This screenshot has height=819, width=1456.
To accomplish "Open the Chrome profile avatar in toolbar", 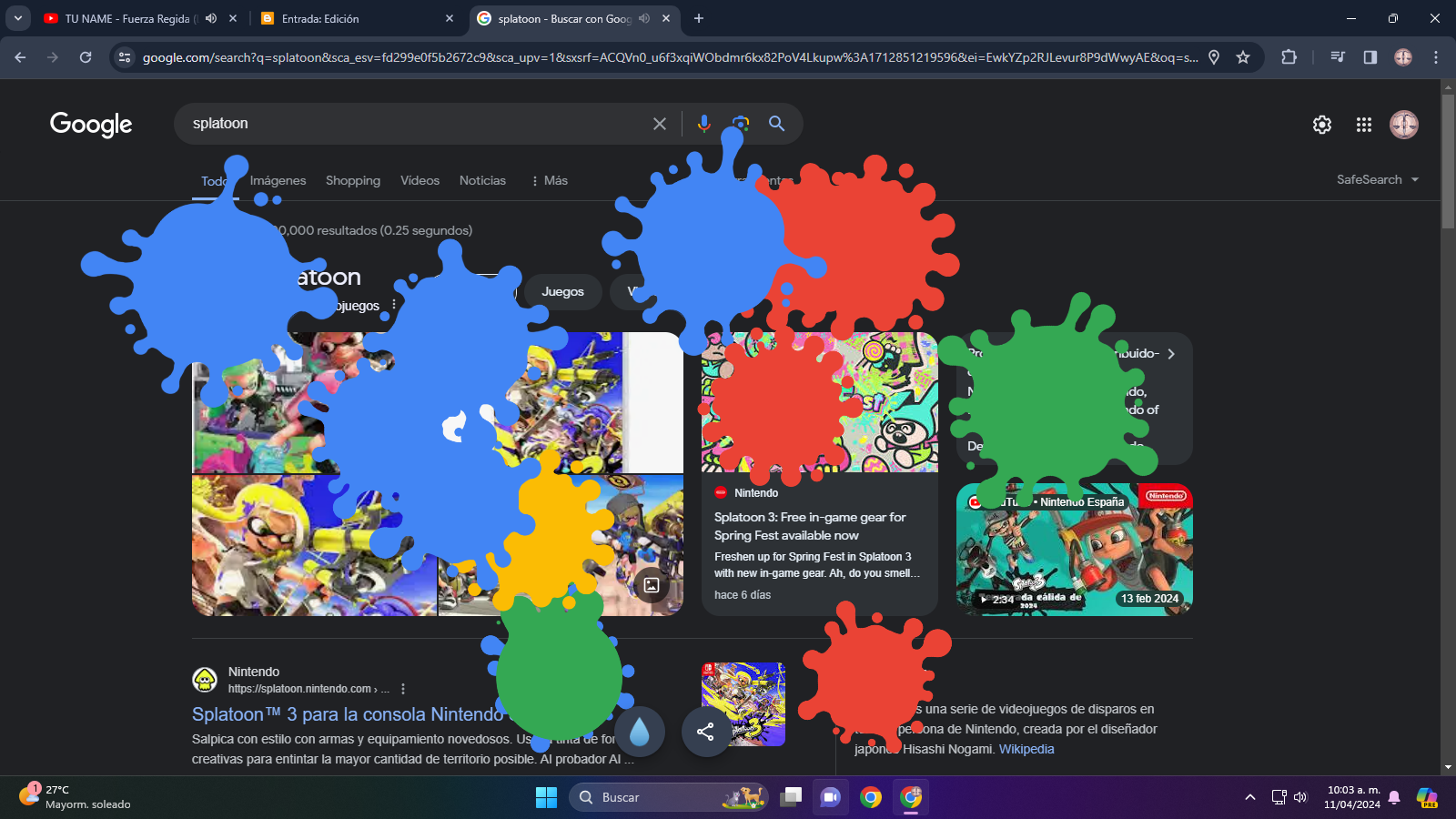I will click(x=1403, y=57).
